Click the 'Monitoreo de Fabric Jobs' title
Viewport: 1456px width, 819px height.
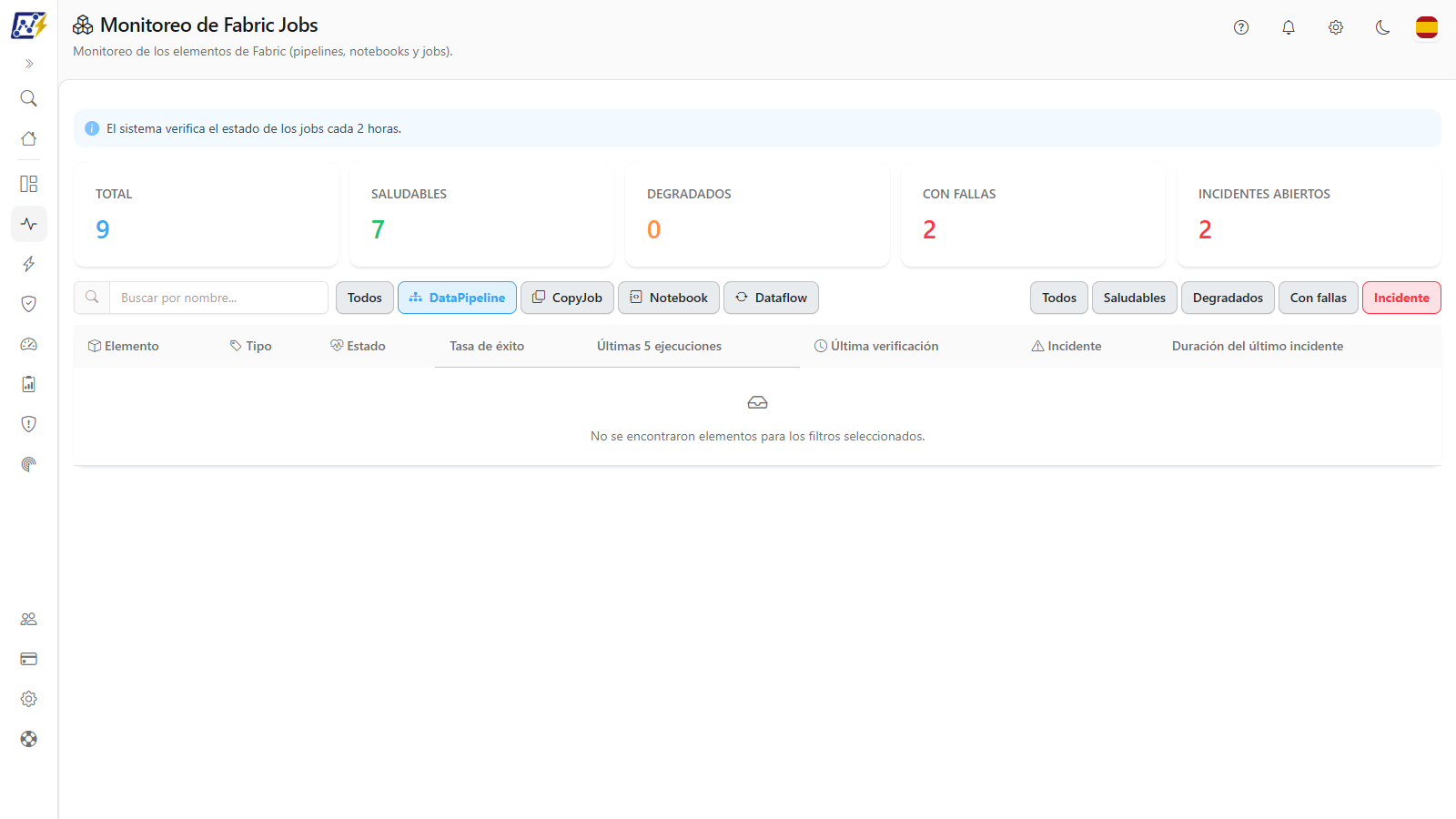click(x=209, y=25)
